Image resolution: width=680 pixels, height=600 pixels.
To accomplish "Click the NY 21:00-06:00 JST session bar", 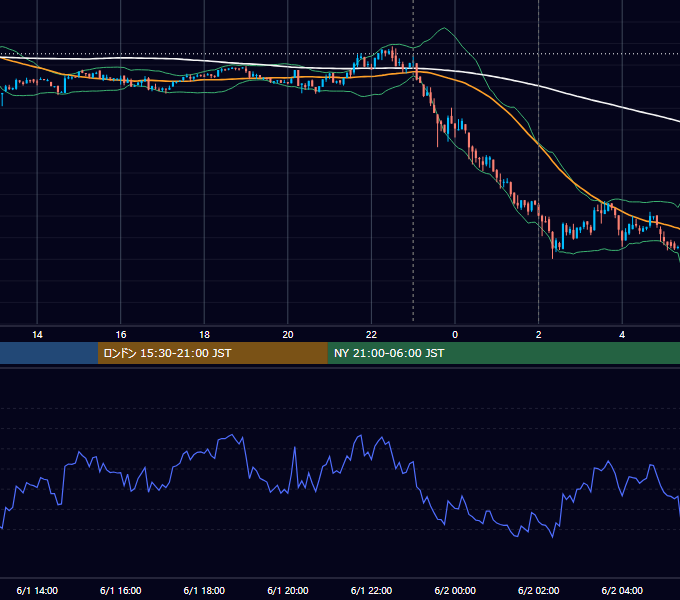I will click(503, 353).
